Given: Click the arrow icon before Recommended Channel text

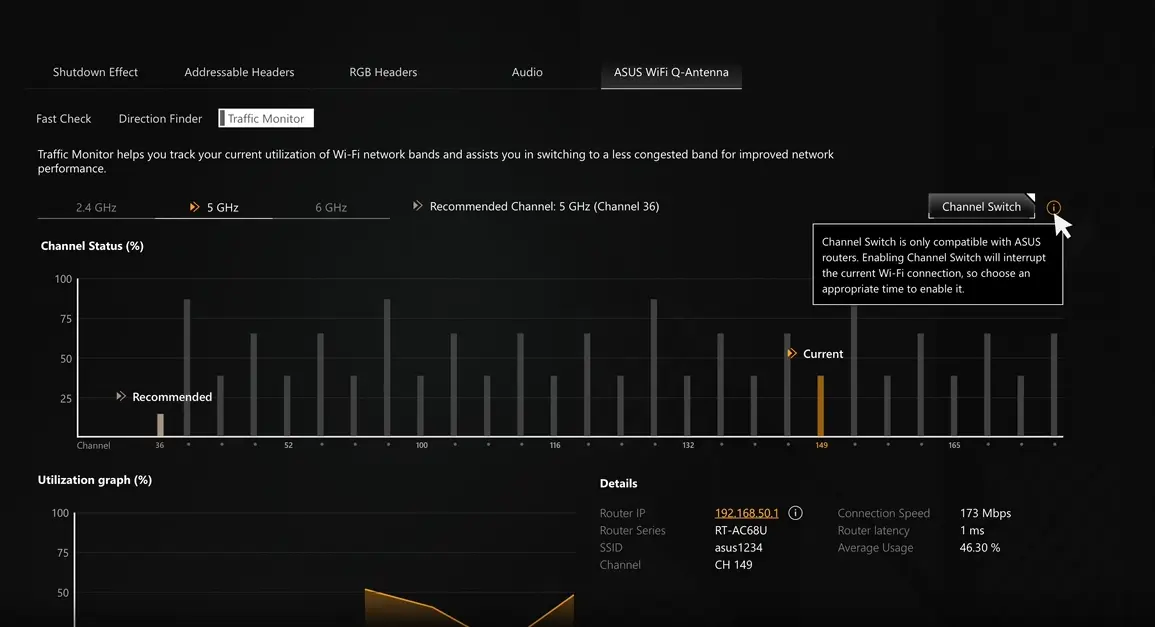Looking at the screenshot, I should 417,206.
